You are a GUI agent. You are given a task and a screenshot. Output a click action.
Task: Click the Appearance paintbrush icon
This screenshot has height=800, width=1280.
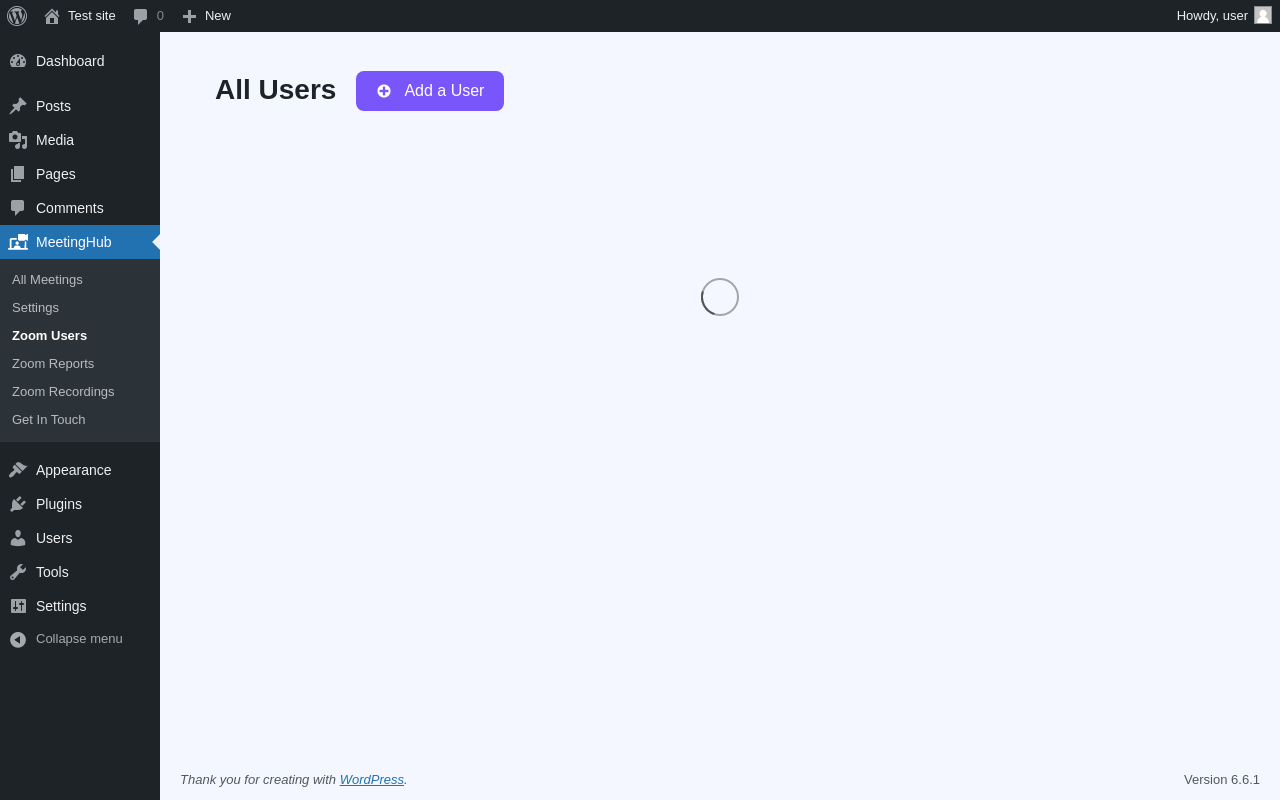point(18,470)
